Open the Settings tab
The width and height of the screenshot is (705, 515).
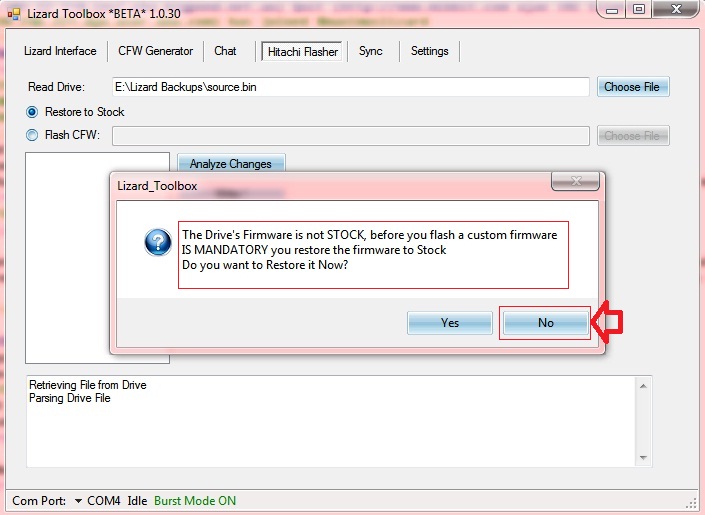point(429,51)
